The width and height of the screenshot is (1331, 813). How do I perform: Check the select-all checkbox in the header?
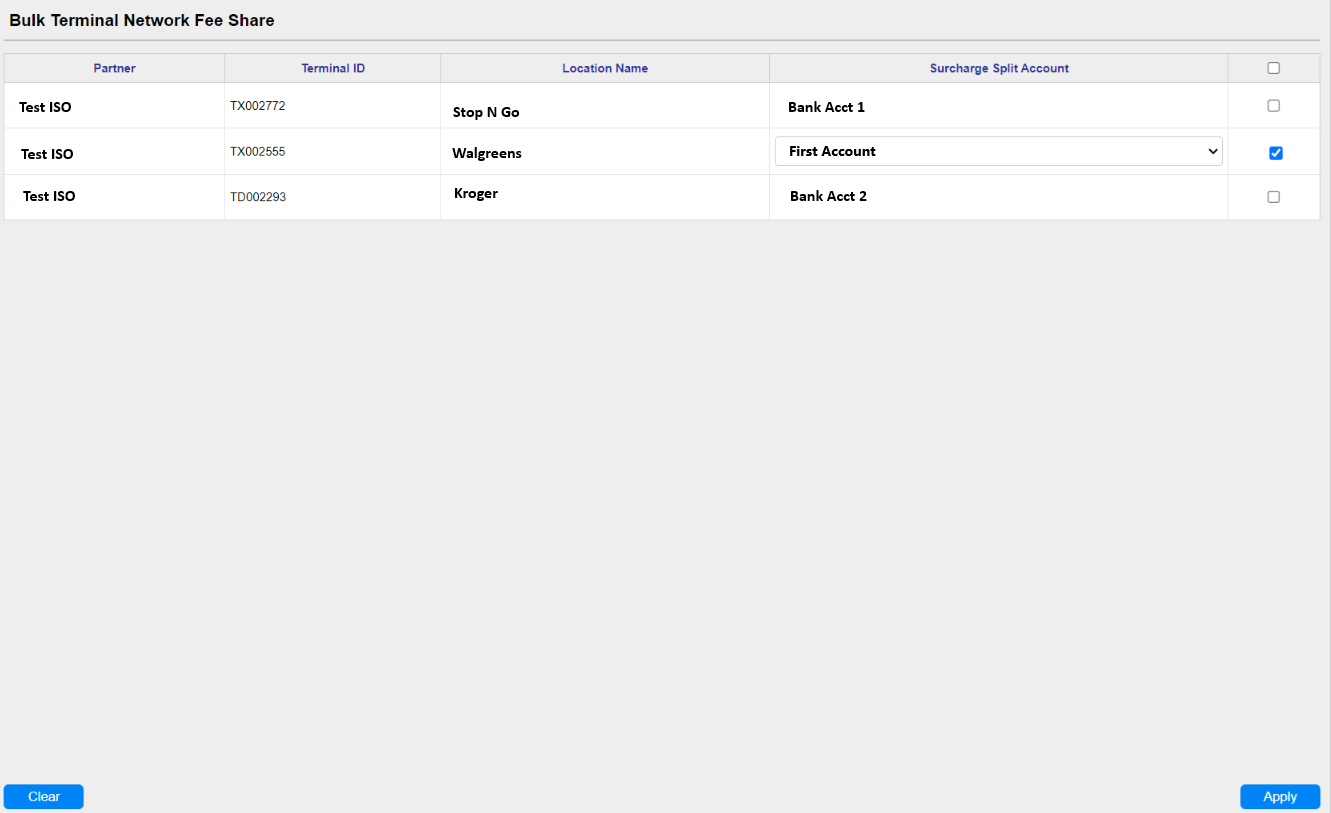click(x=1273, y=68)
